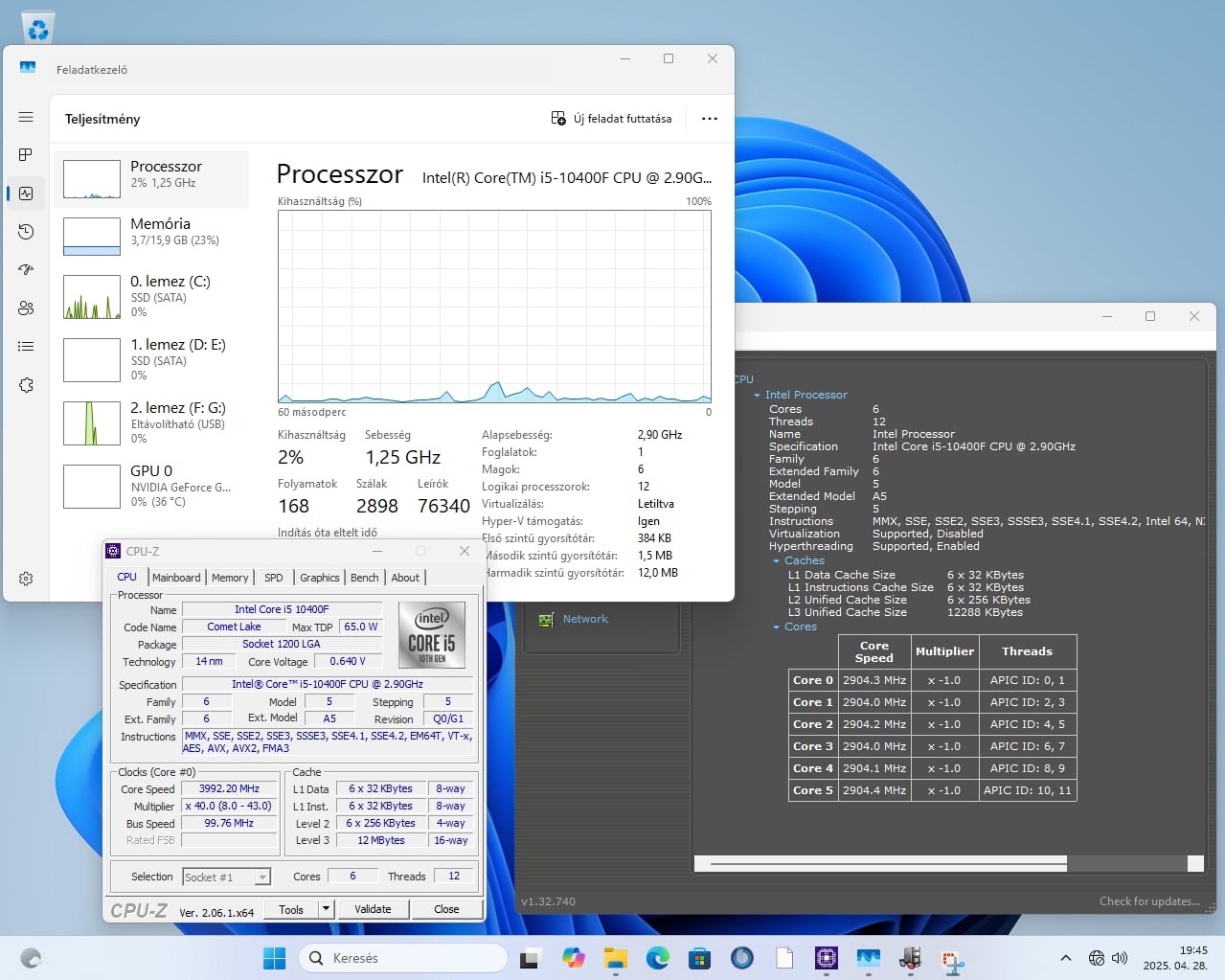Switch to the SPD tab in CPU-Z
Screen dimensions: 1225x980
(274, 578)
